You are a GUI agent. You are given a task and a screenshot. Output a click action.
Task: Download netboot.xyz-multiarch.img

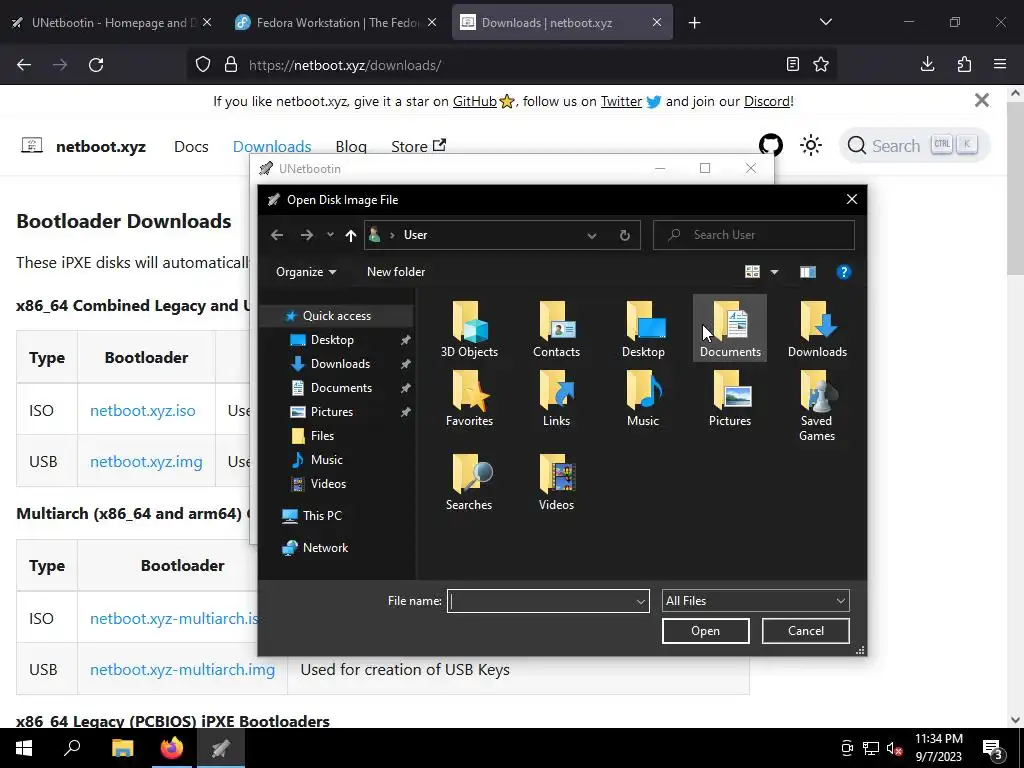182,669
